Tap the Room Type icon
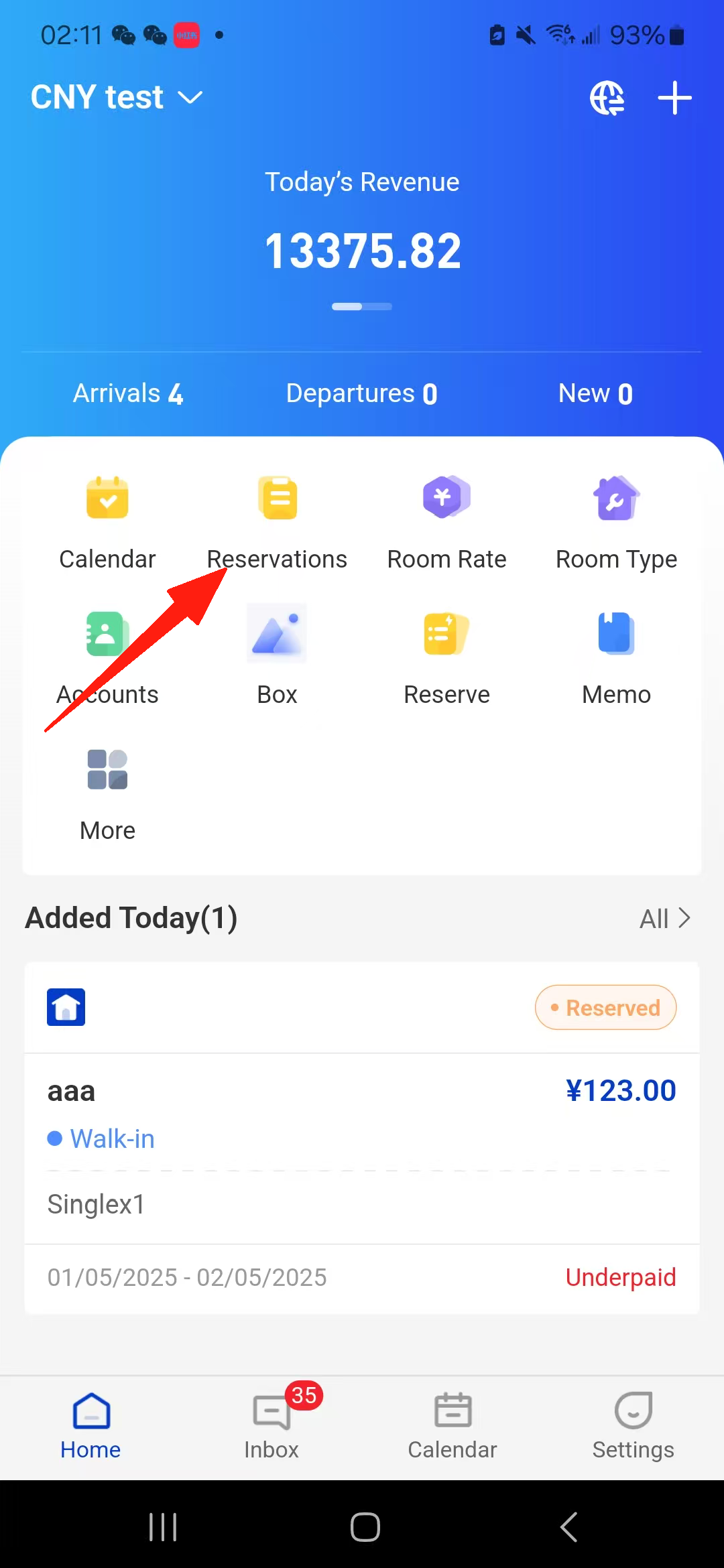This screenshot has width=724, height=1568. pyautogui.click(x=616, y=499)
